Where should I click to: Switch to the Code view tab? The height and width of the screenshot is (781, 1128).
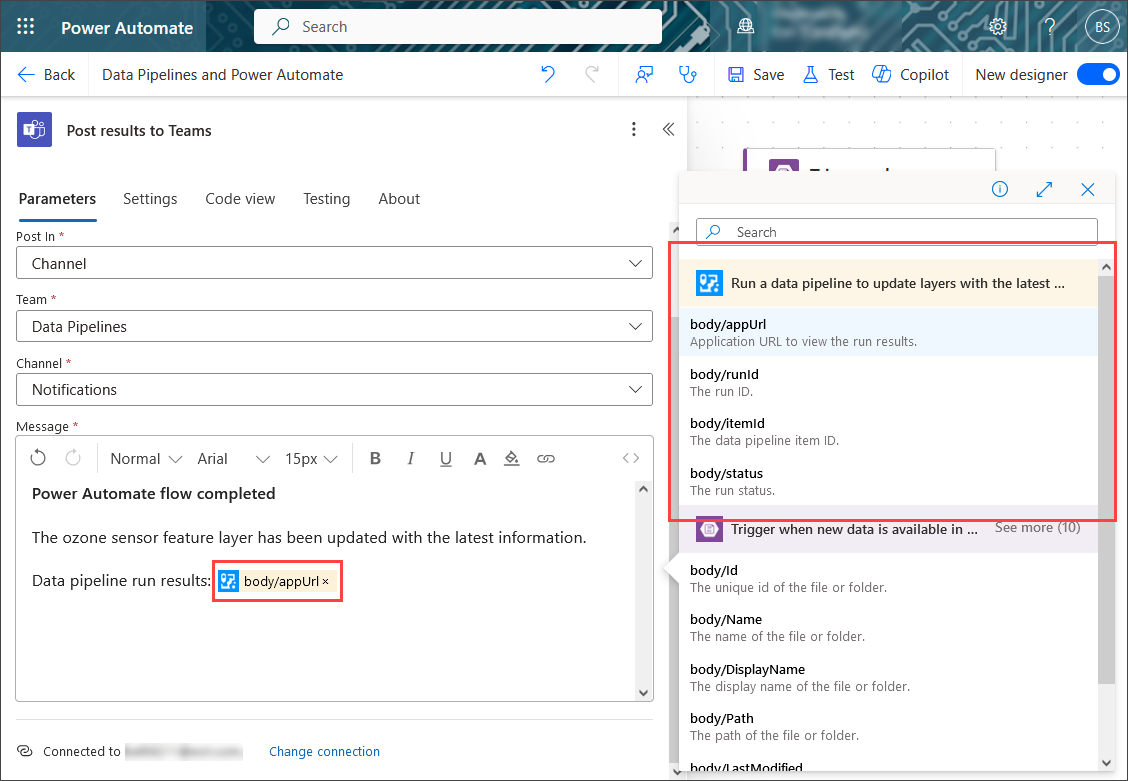pyautogui.click(x=240, y=199)
